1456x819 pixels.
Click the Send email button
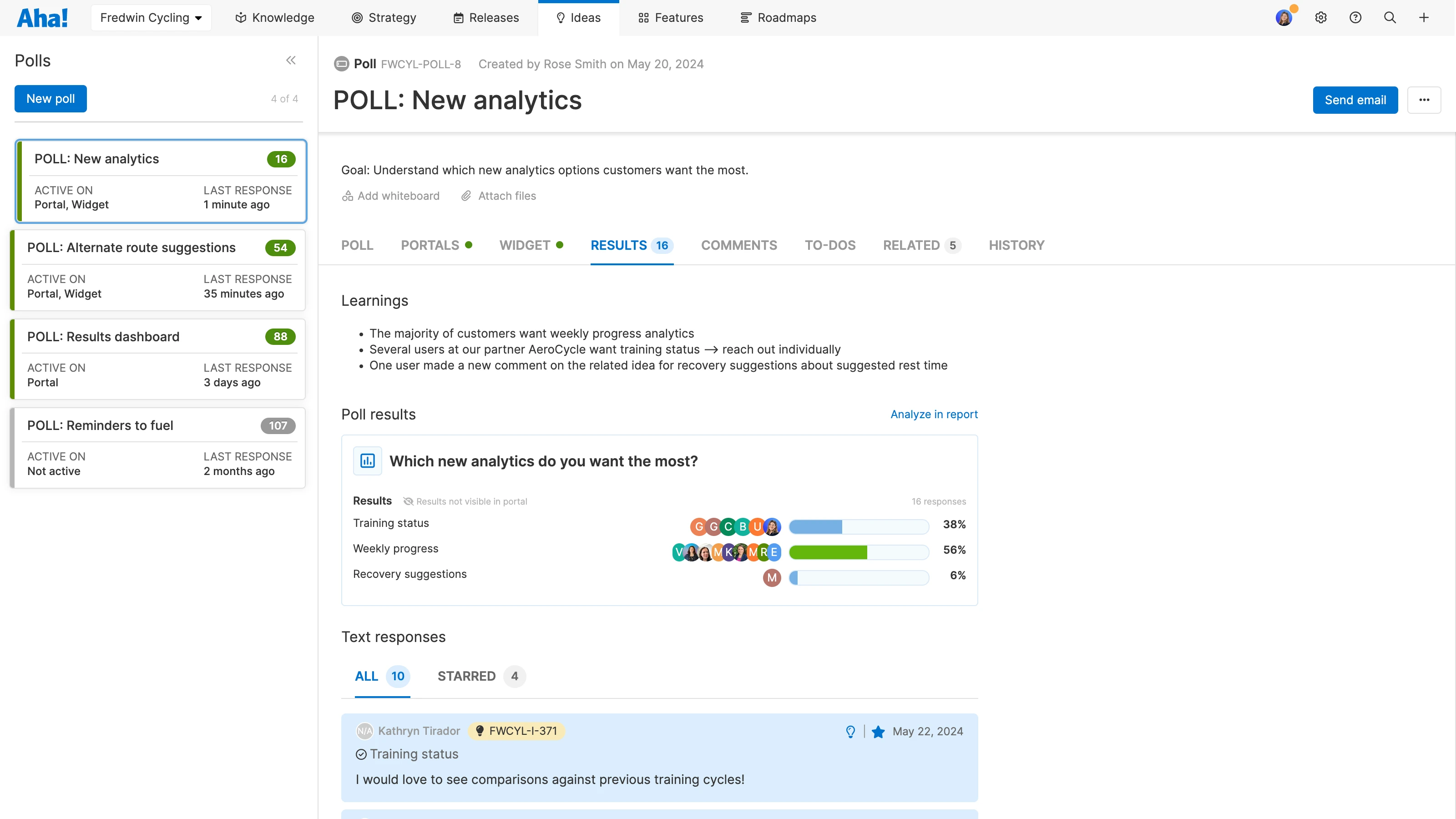pyautogui.click(x=1355, y=100)
